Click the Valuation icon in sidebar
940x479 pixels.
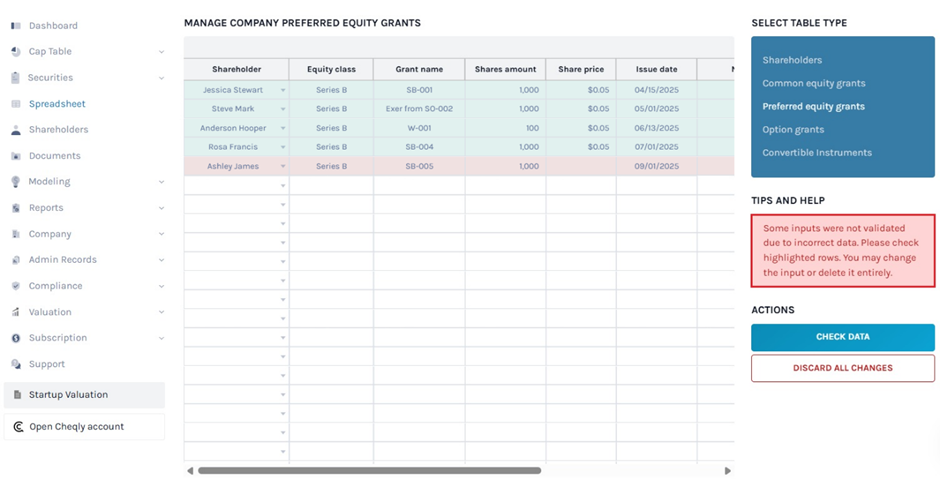pyautogui.click(x=16, y=312)
